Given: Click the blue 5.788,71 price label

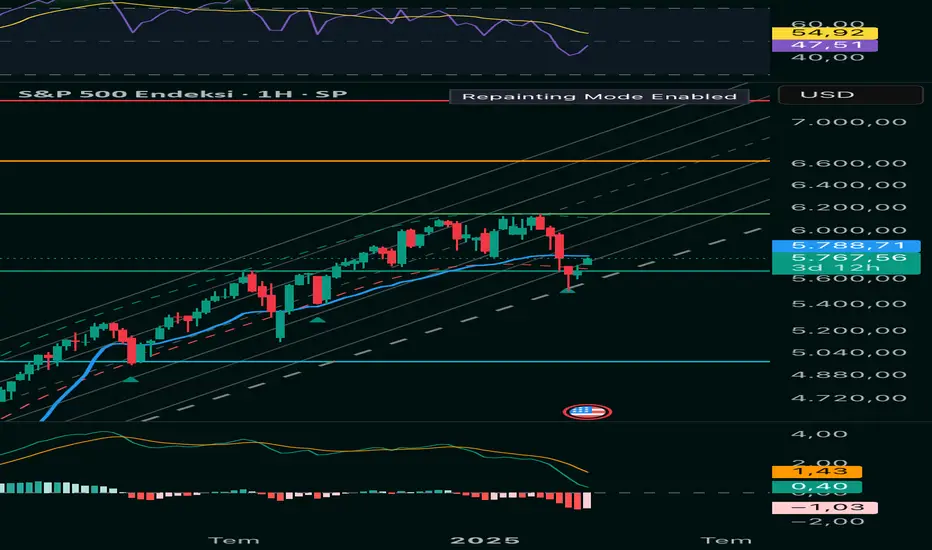Looking at the screenshot, I should pos(846,246).
